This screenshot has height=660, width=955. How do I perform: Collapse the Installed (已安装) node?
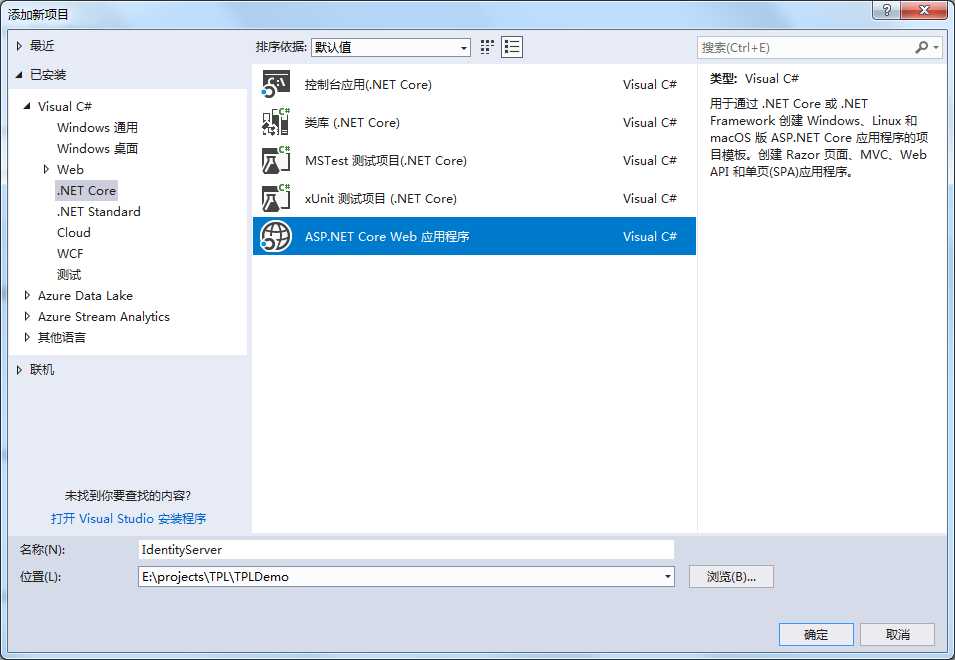click(19, 74)
